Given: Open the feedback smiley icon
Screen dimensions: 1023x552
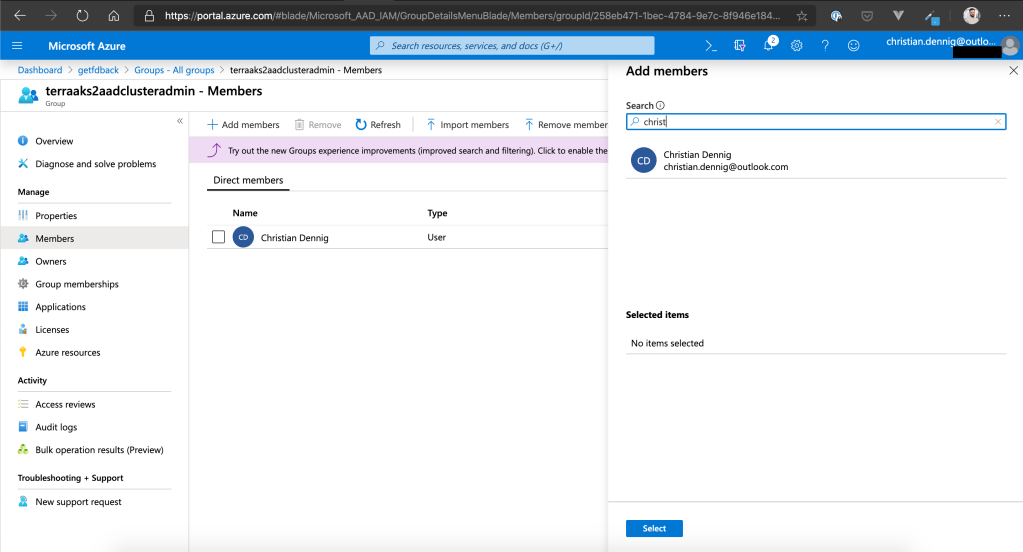Looking at the screenshot, I should tap(853, 45).
